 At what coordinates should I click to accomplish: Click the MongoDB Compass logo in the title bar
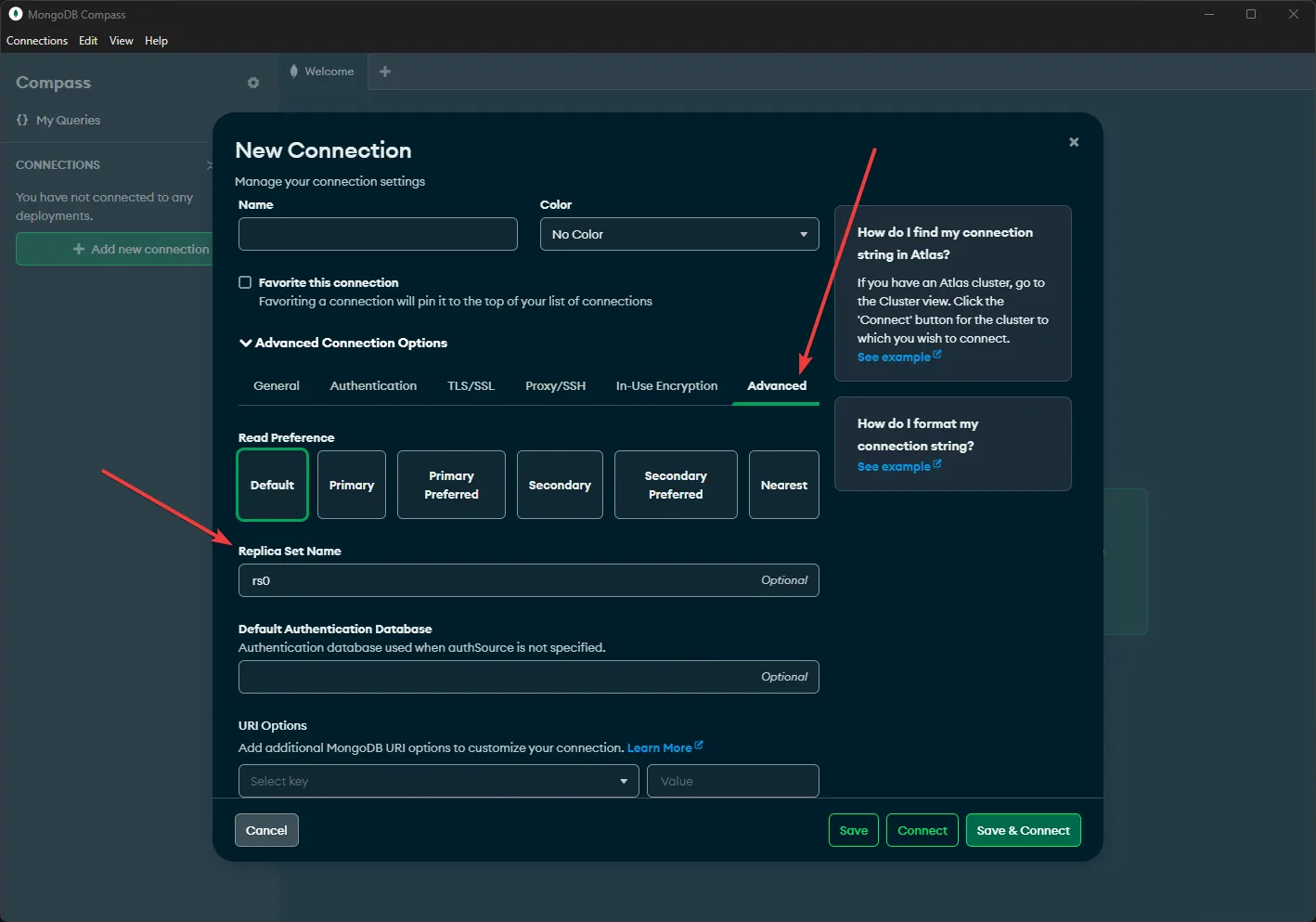[13, 14]
